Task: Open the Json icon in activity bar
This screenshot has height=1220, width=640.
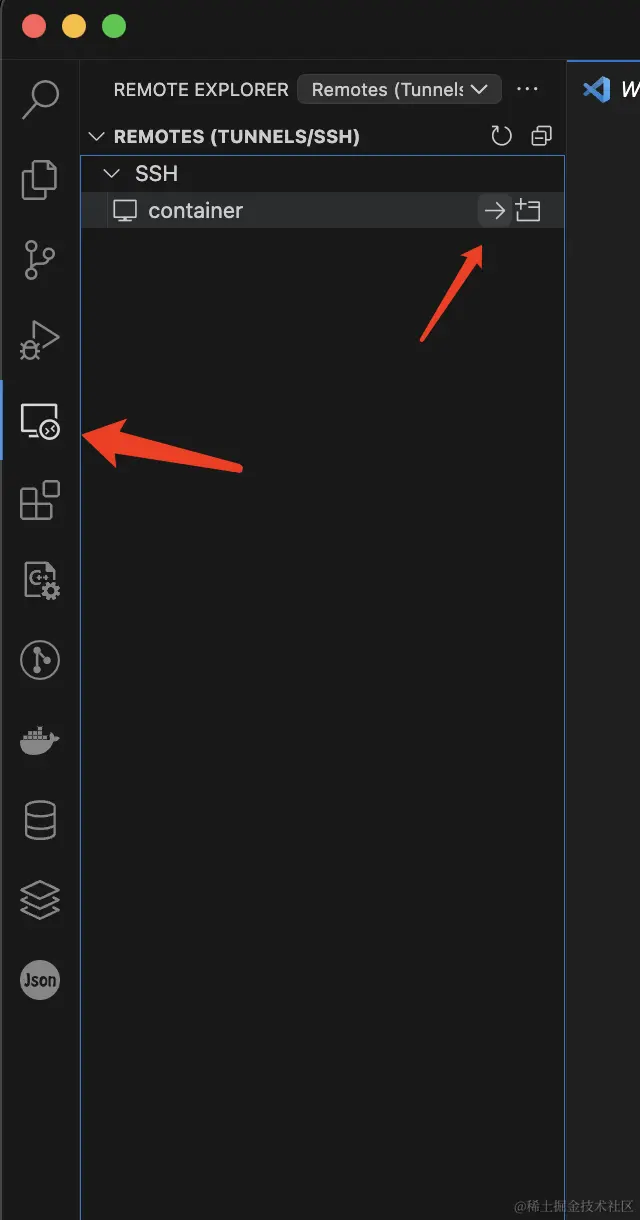Action: coord(40,980)
